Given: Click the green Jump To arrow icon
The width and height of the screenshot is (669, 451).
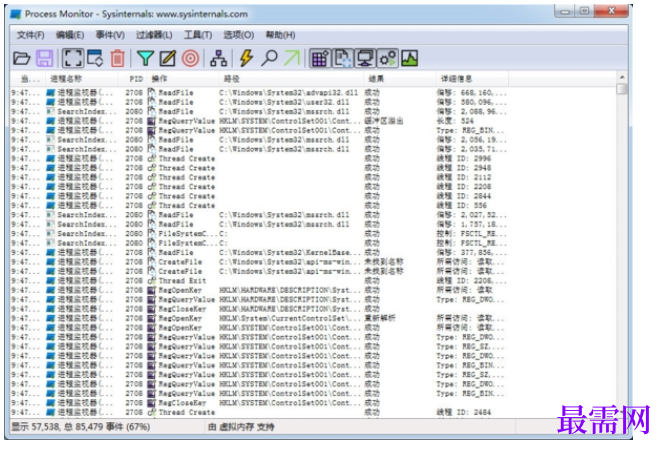Looking at the screenshot, I should tap(292, 58).
